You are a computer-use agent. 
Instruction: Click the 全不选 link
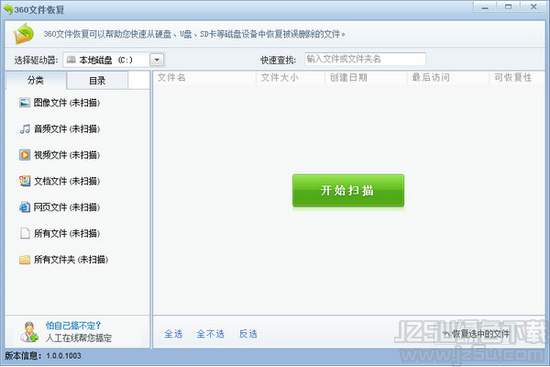click(x=210, y=334)
